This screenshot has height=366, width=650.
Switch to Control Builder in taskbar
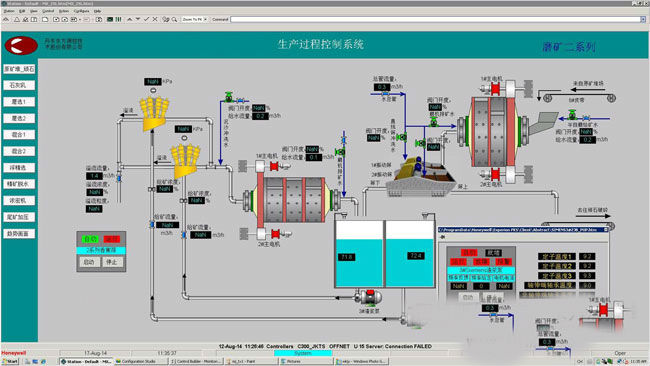[x=196, y=361]
